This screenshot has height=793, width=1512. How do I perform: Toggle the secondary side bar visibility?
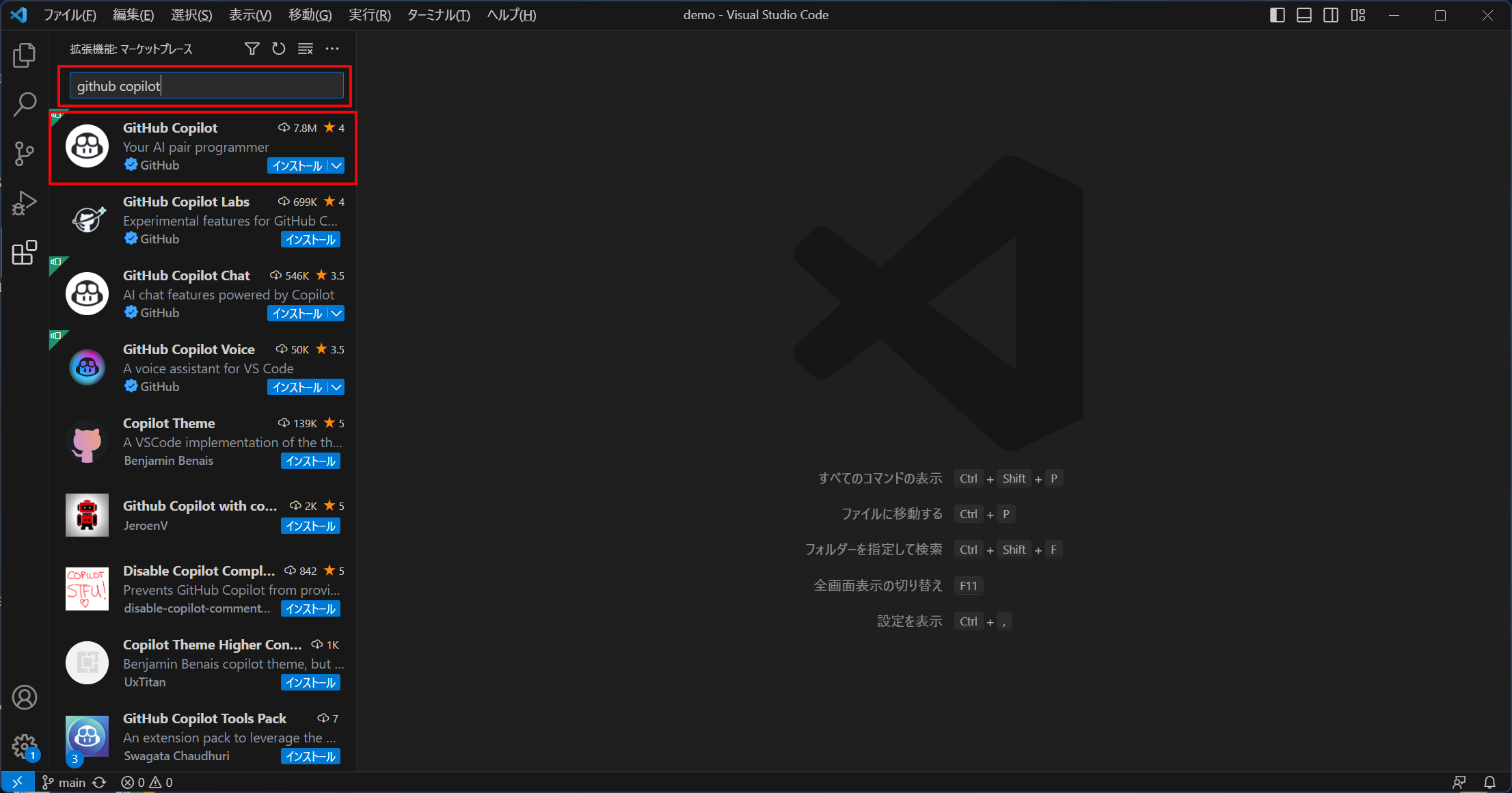(x=1331, y=15)
